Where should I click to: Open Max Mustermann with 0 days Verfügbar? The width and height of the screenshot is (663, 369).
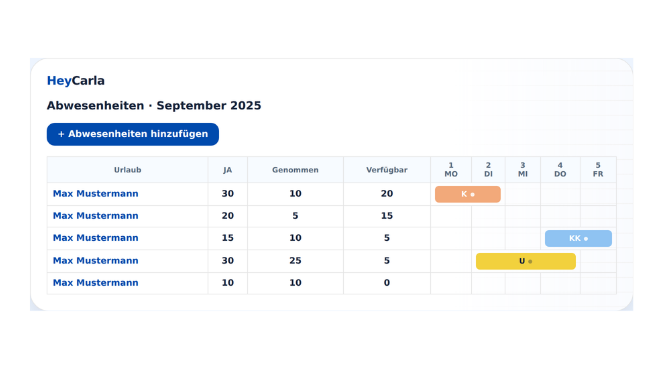[96, 283]
